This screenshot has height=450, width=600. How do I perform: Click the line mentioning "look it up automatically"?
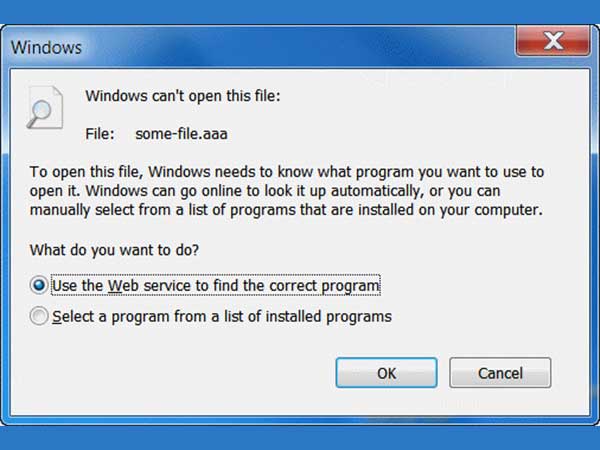(265, 191)
